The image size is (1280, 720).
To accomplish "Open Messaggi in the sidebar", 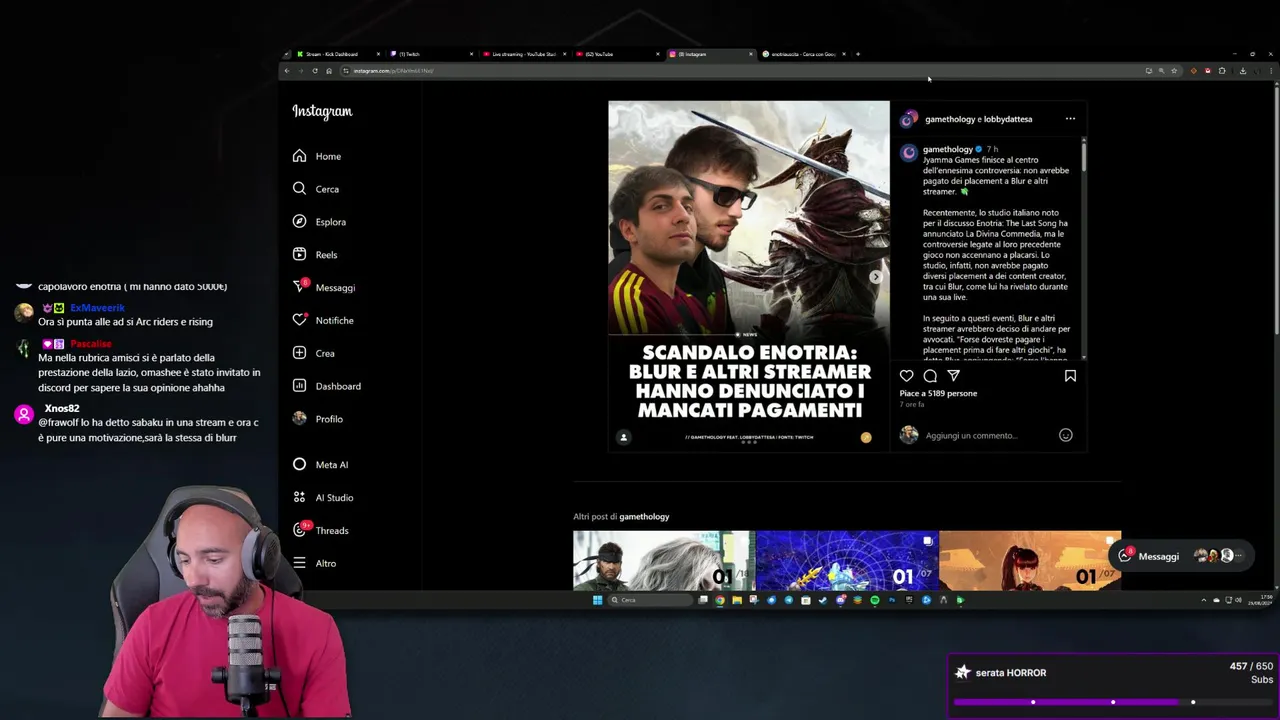I will (x=324, y=288).
